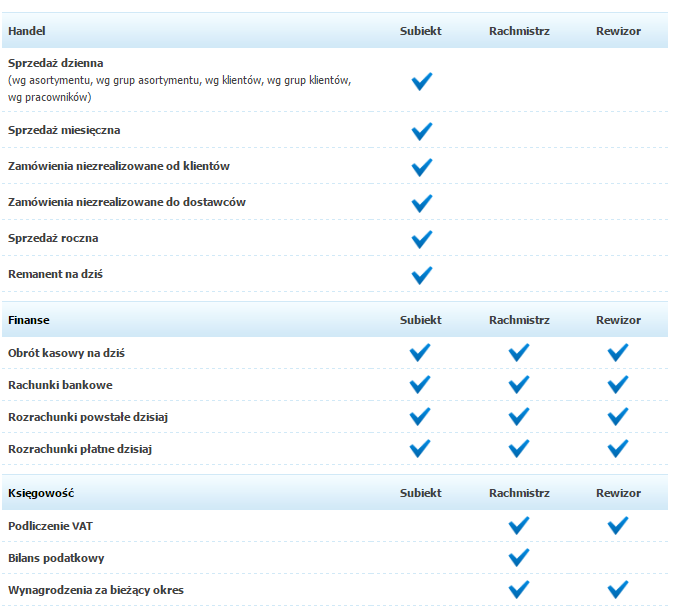Viewport: 676px width, 615px height.
Task: Click the Finanse section header
Action: point(29,320)
